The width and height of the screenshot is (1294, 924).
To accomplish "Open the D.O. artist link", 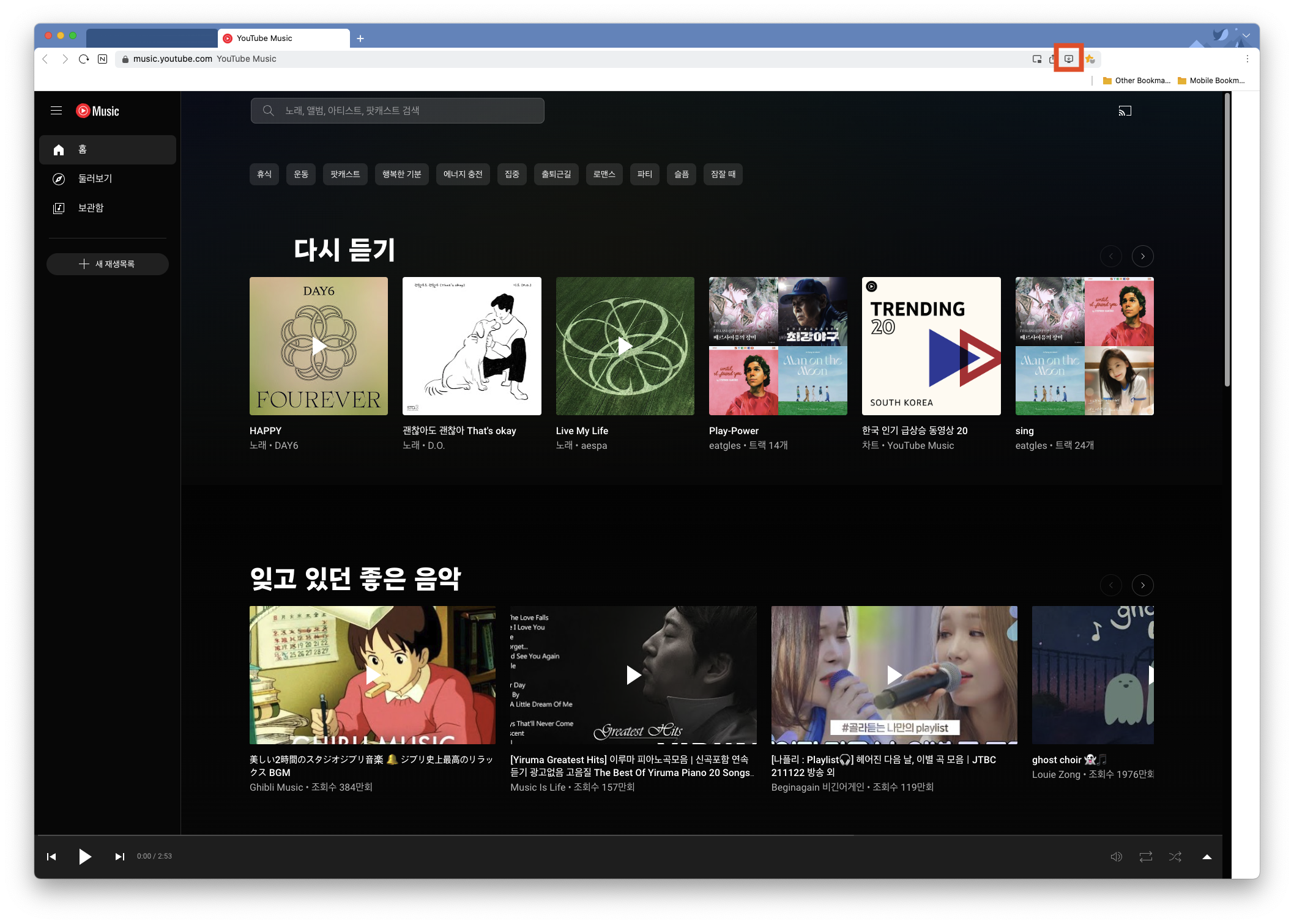I will (x=436, y=446).
